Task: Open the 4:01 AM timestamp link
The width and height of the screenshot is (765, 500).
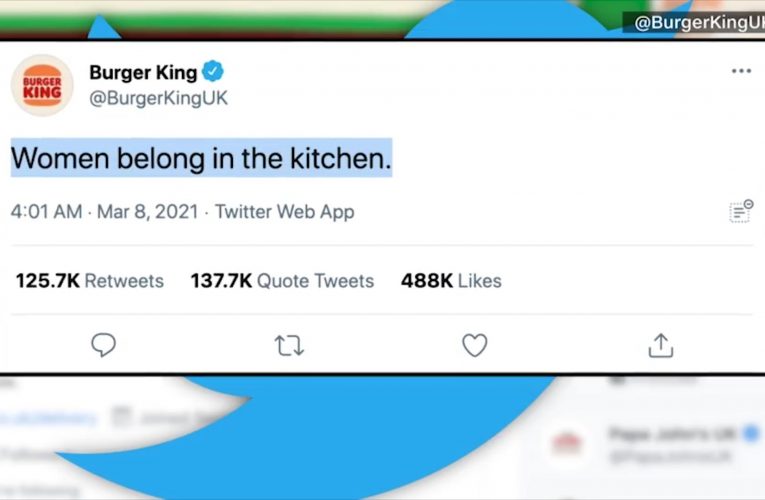Action: pos(46,212)
